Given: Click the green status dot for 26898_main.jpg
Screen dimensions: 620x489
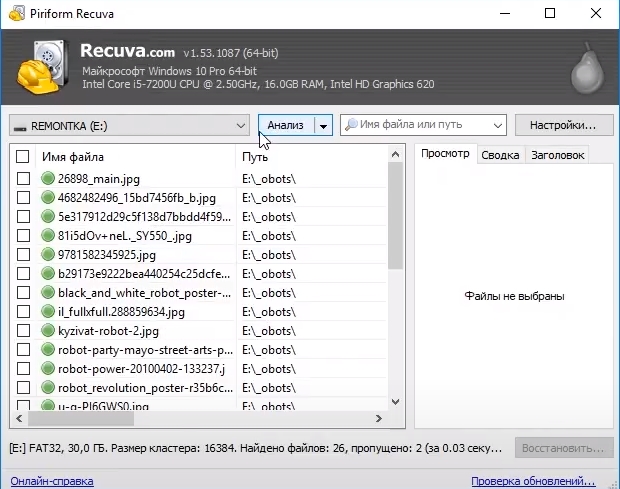Looking at the screenshot, I should click(x=48, y=178).
